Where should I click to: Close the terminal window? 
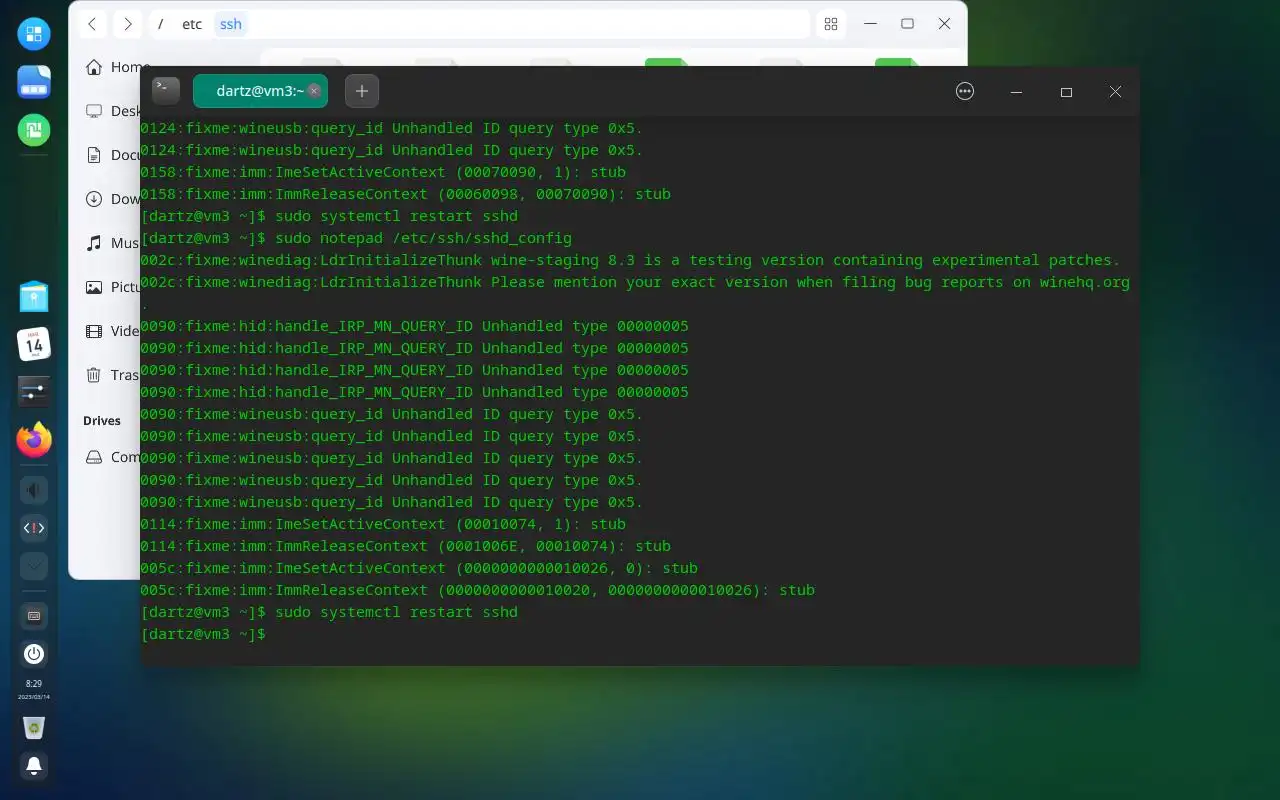1115,92
